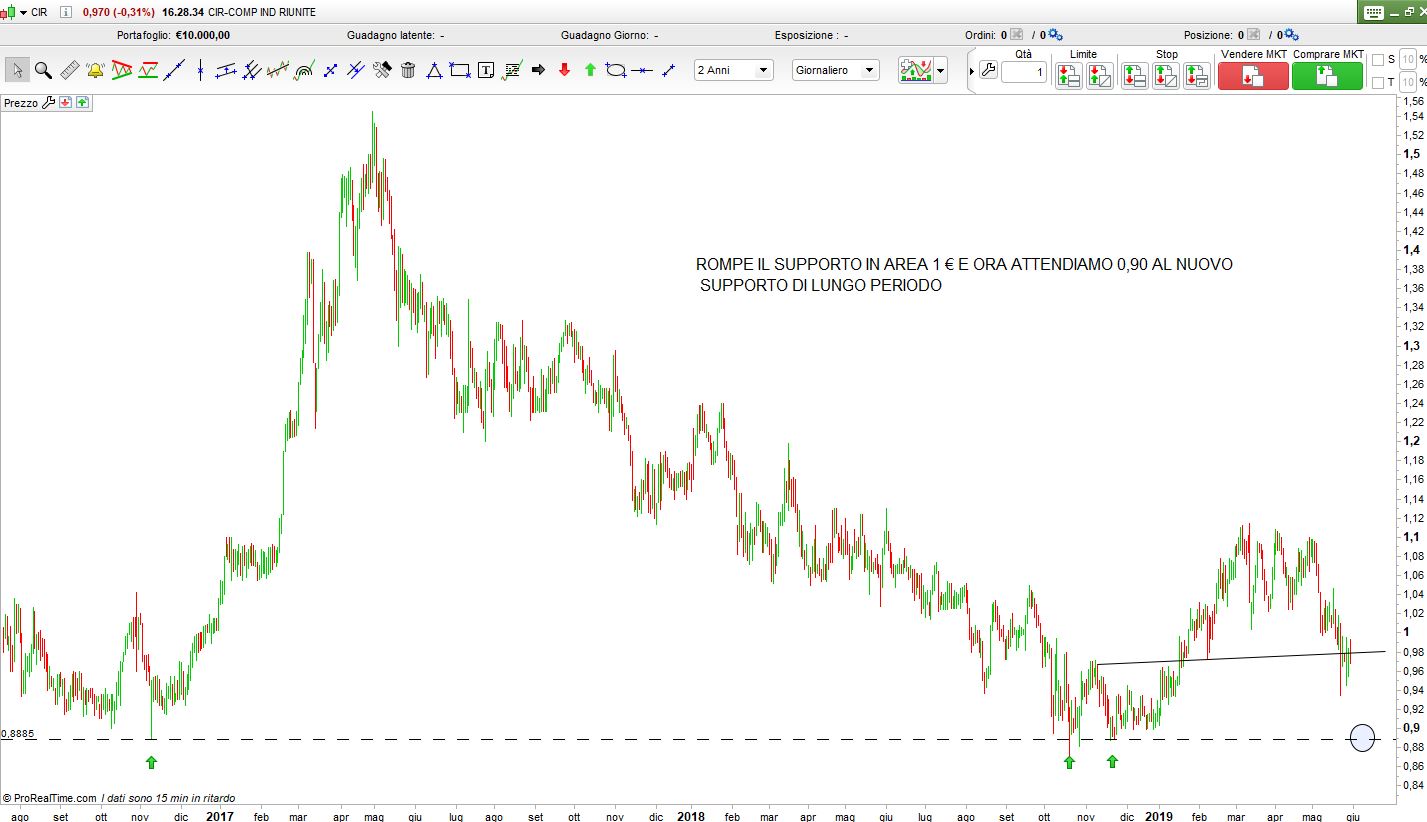Viewport: 1427px width, 822px height.
Task: Click the green Comprare MKT button
Action: pyautogui.click(x=1327, y=76)
